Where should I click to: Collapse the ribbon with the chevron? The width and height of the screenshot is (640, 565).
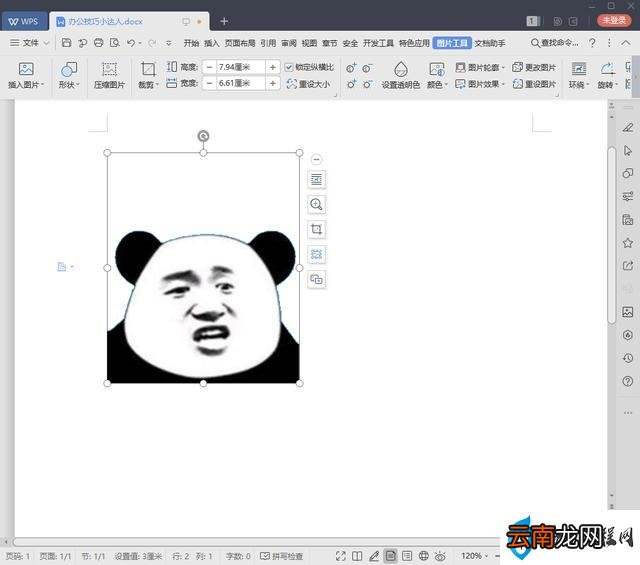[x=626, y=42]
